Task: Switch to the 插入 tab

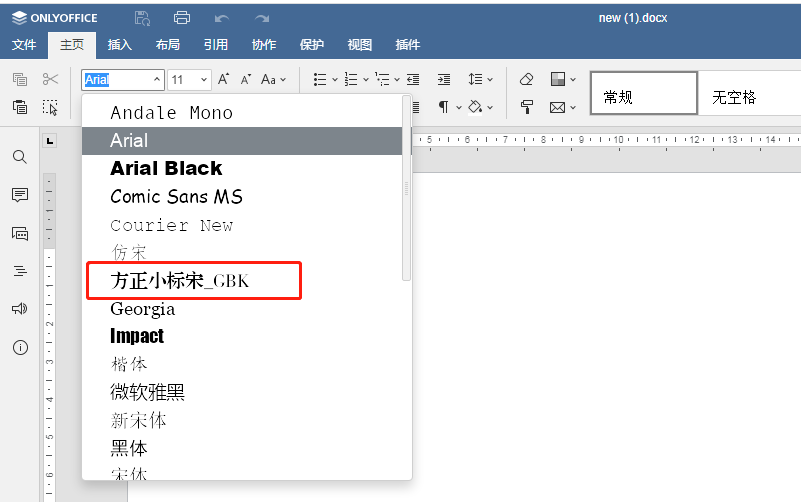Action: click(120, 45)
